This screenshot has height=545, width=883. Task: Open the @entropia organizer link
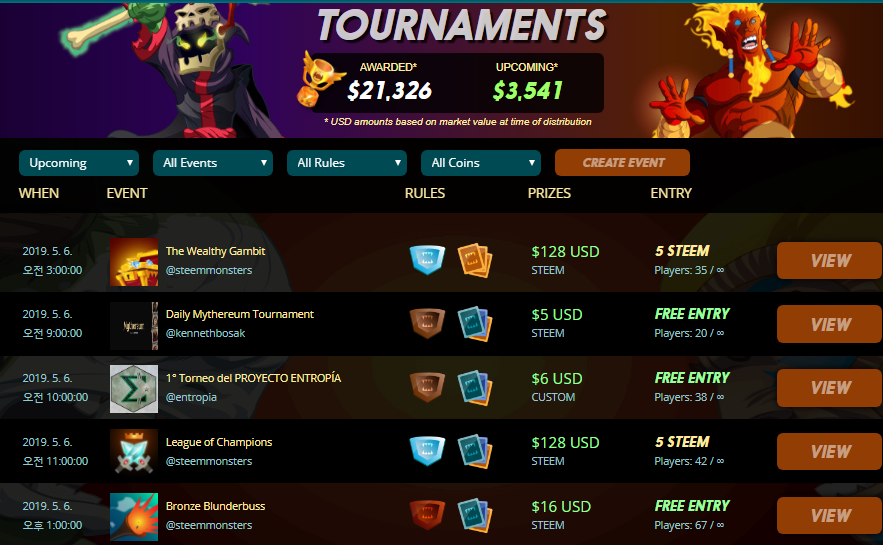(191, 397)
